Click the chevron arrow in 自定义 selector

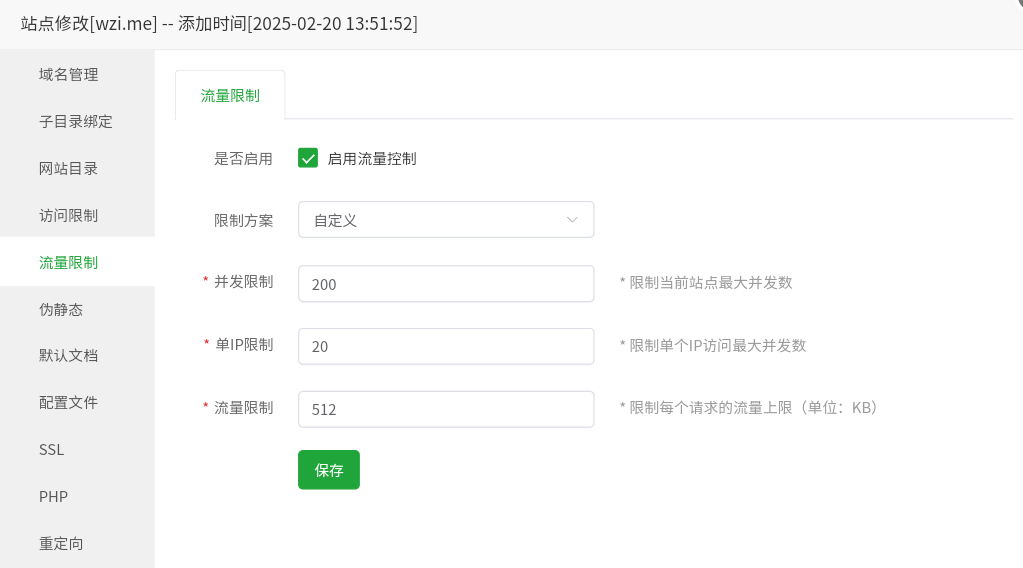click(572, 220)
